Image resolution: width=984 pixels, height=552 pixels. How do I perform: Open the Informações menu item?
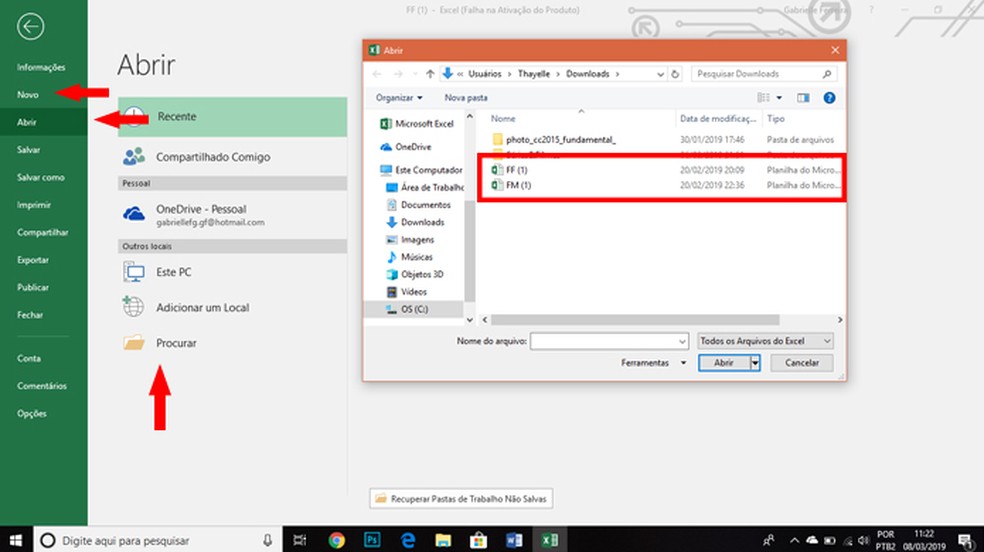point(41,67)
